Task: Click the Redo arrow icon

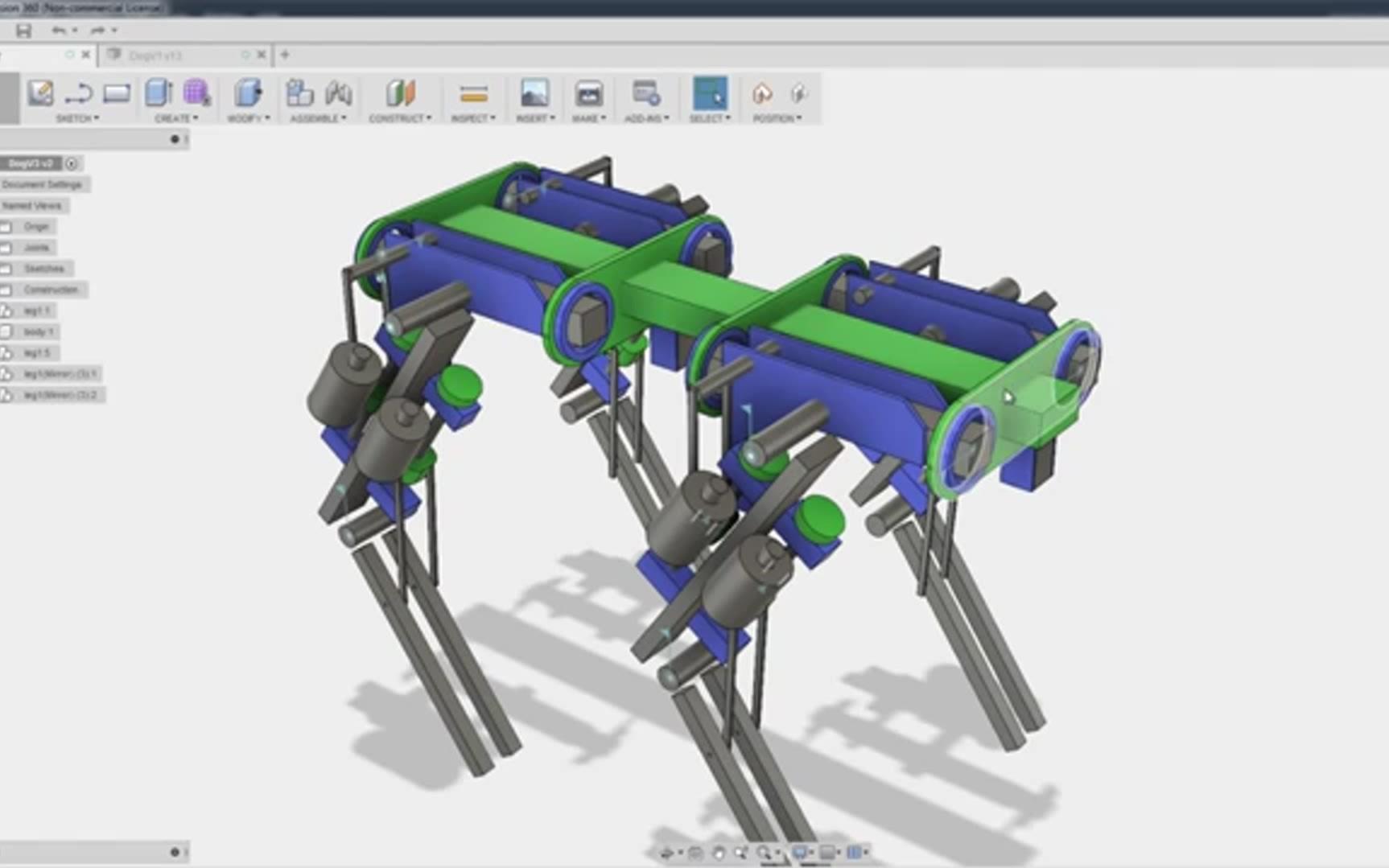Action: click(x=97, y=31)
